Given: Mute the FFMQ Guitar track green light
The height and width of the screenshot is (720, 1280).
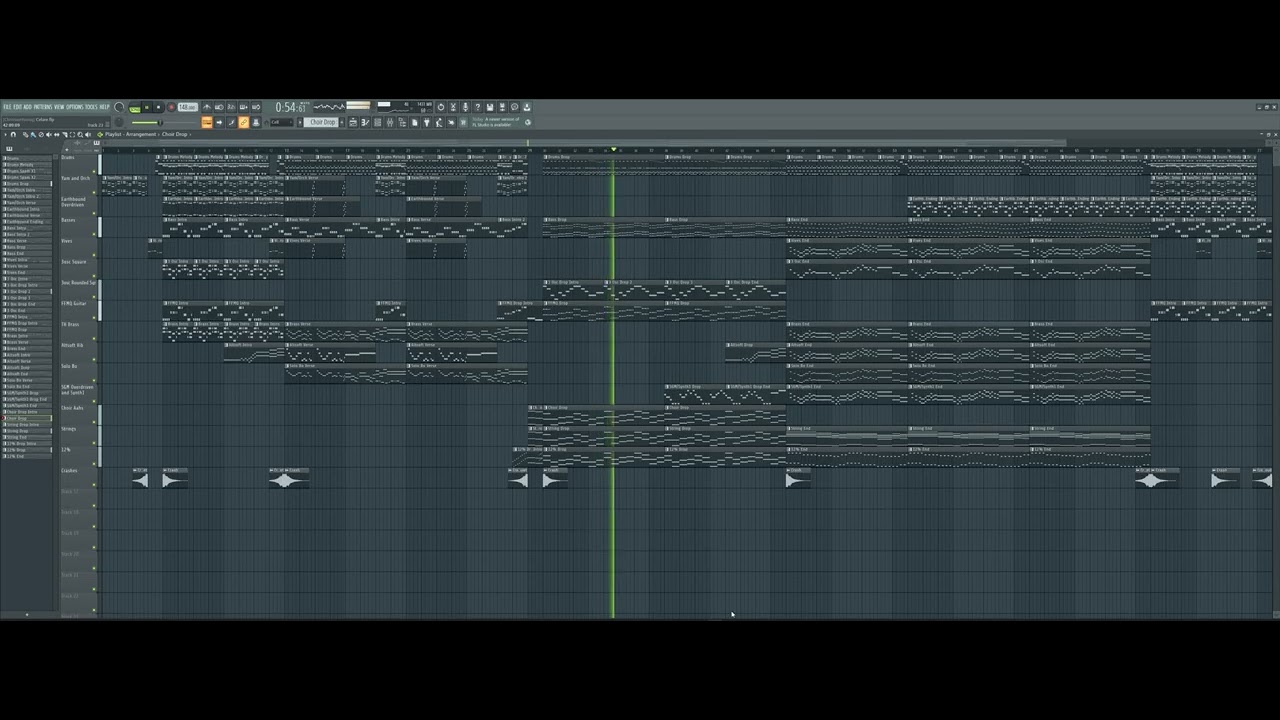Looking at the screenshot, I should click(94, 318).
